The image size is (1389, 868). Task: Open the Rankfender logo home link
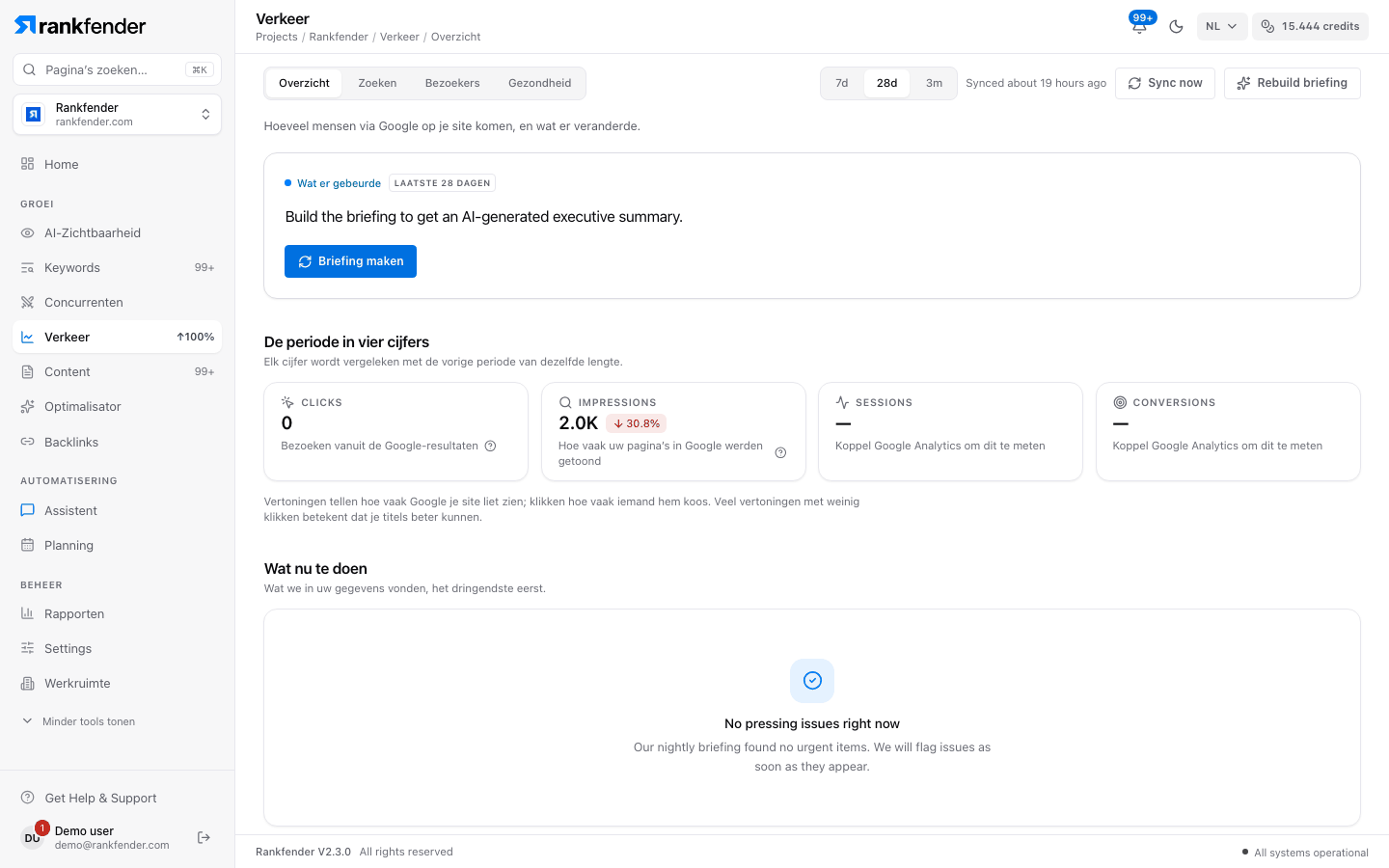(80, 26)
